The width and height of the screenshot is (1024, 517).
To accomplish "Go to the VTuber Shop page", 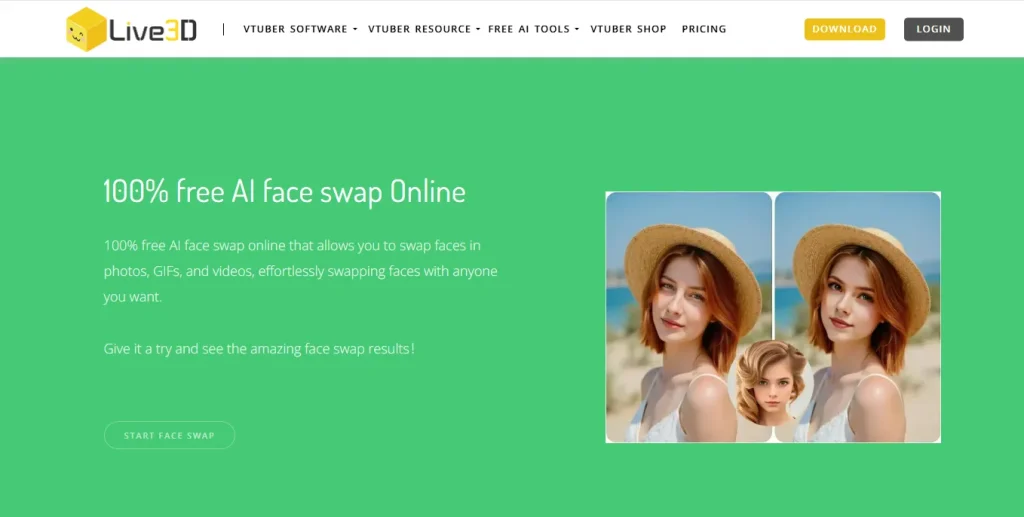I will tap(628, 29).
